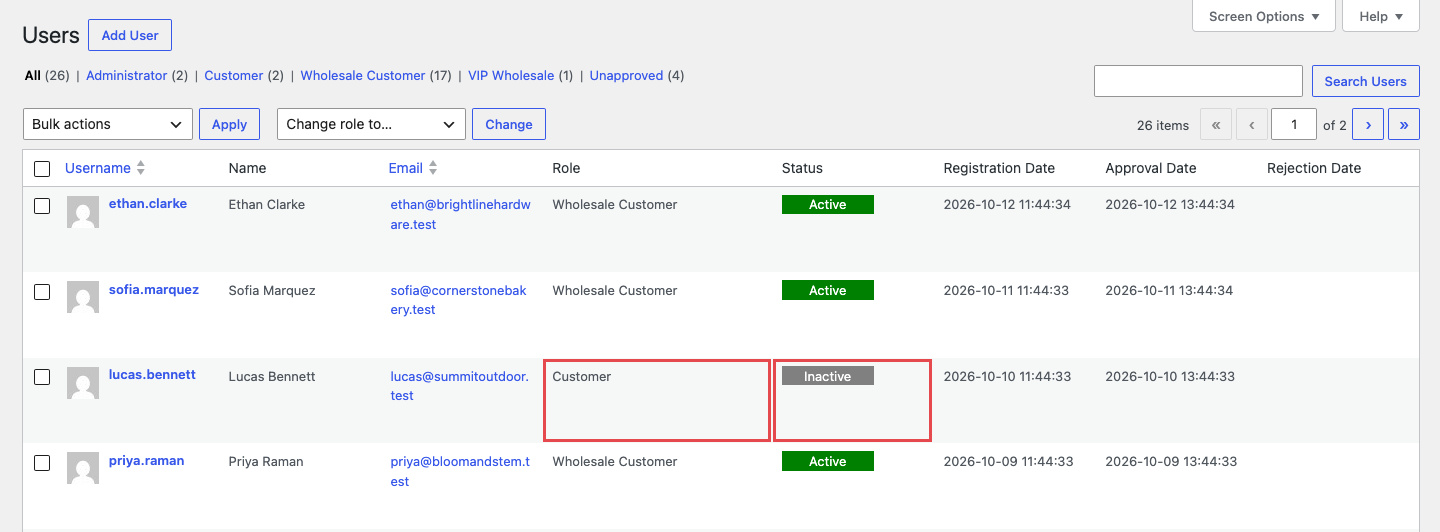Open Bulk actions dropdown
The width and height of the screenshot is (1440, 532).
[x=108, y=124]
